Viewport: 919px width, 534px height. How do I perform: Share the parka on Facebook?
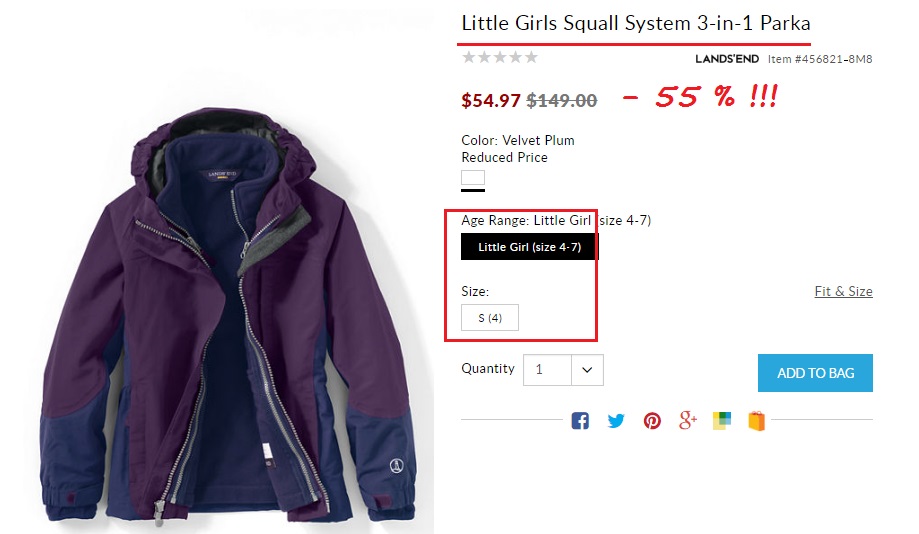pyautogui.click(x=580, y=421)
